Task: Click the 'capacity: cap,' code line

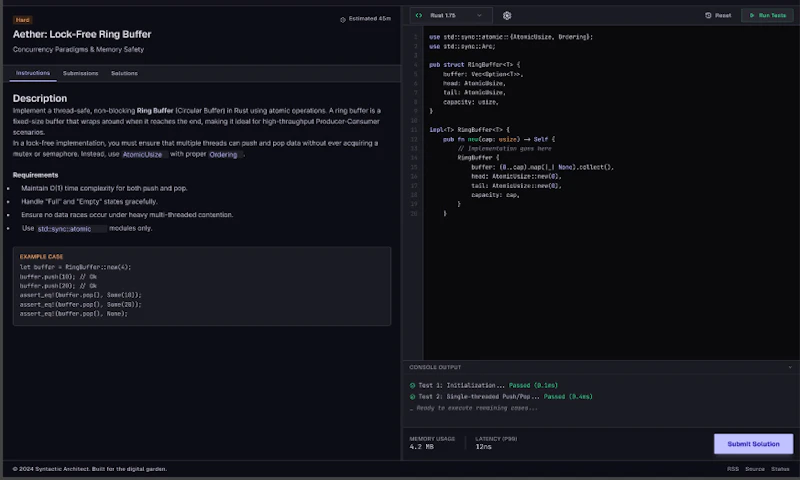Action: 495,195
